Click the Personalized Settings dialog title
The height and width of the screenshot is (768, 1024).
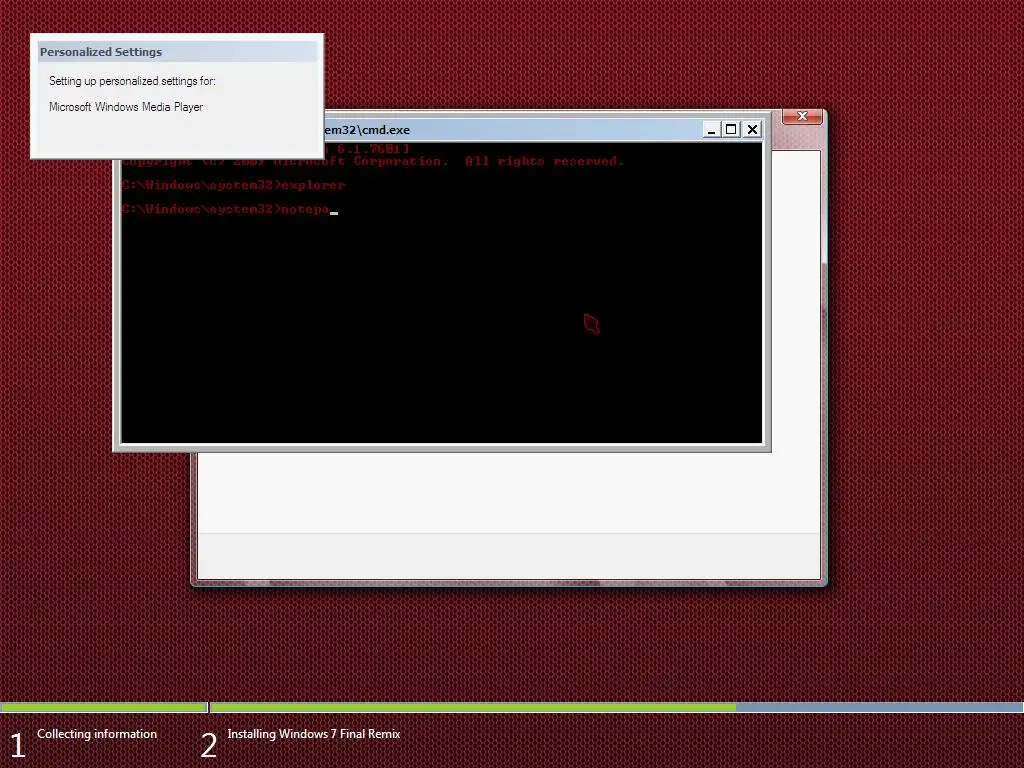(101, 52)
